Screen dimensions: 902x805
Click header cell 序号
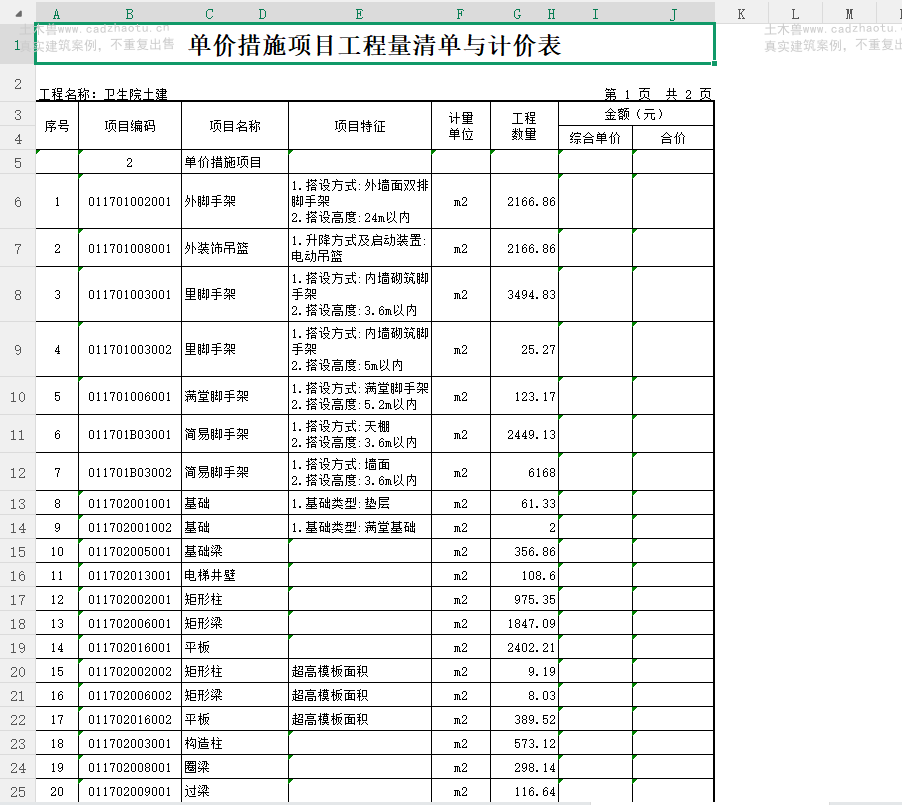[x=57, y=126]
